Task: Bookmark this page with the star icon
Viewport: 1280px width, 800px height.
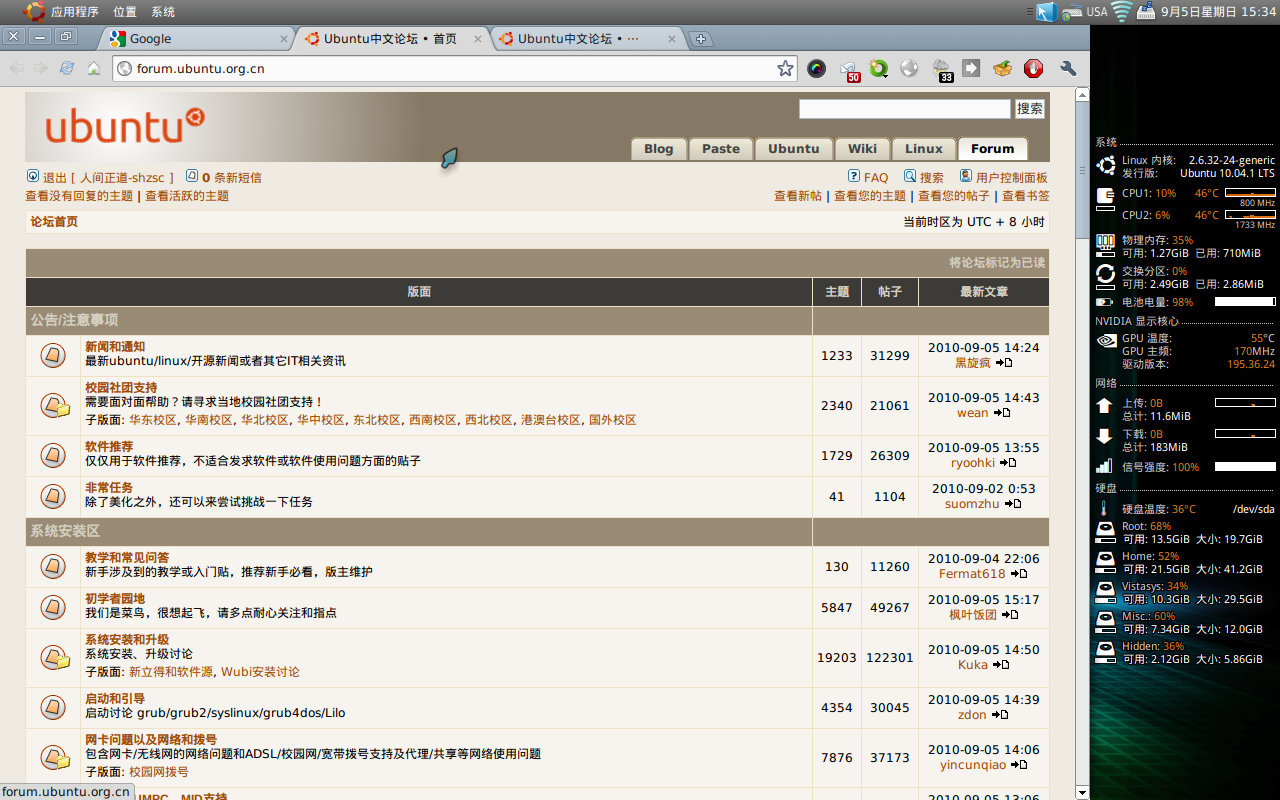Action: click(x=785, y=68)
